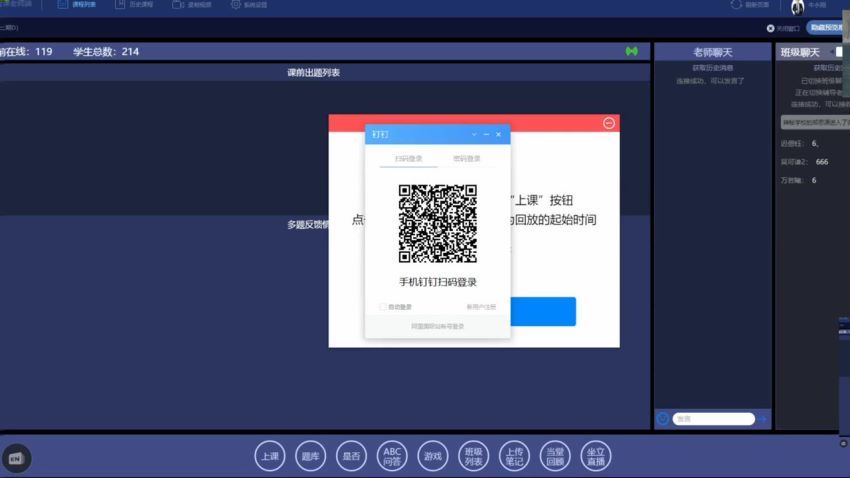This screenshot has height=478, width=850.
Task: Enable the 自动登录 auto-login checkbox
Action: (x=383, y=307)
